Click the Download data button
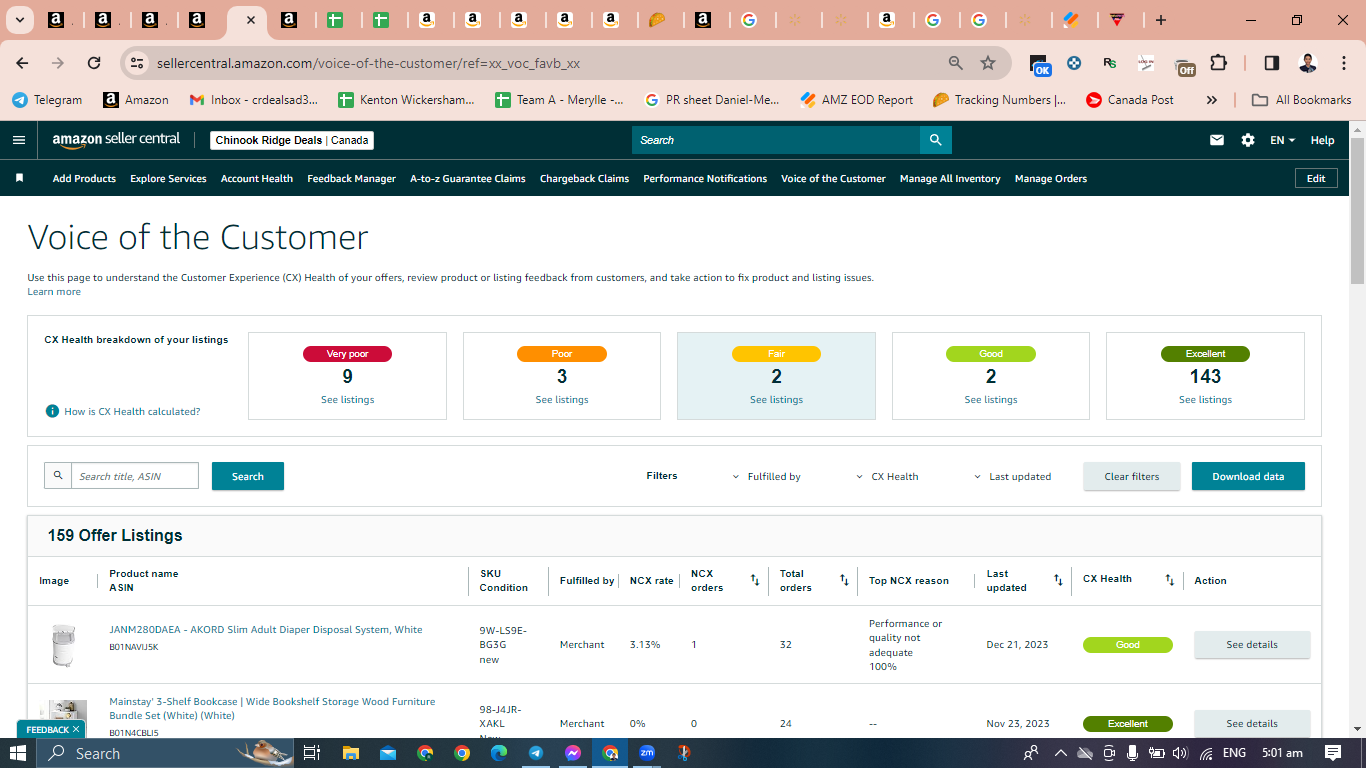 (1248, 476)
